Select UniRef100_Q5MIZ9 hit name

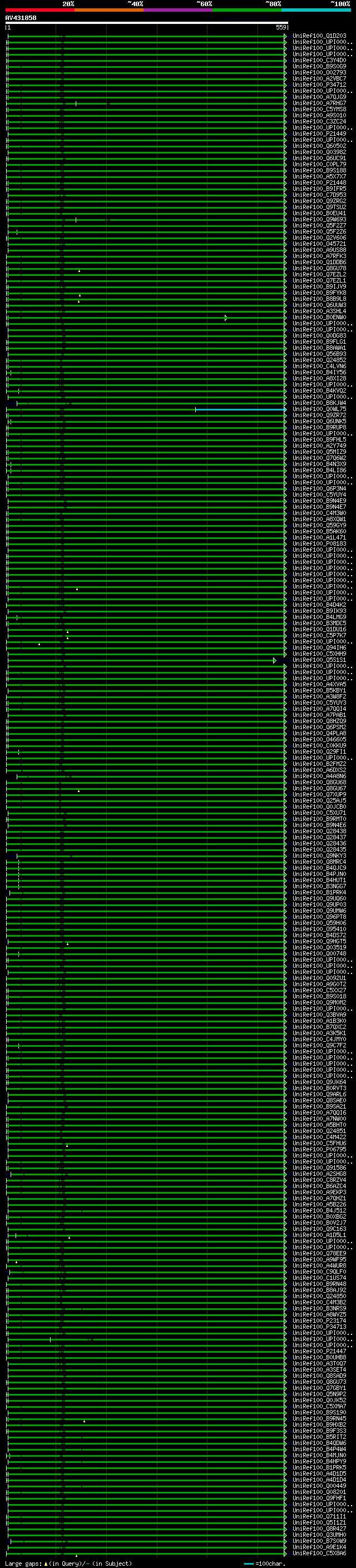[x=319, y=452]
